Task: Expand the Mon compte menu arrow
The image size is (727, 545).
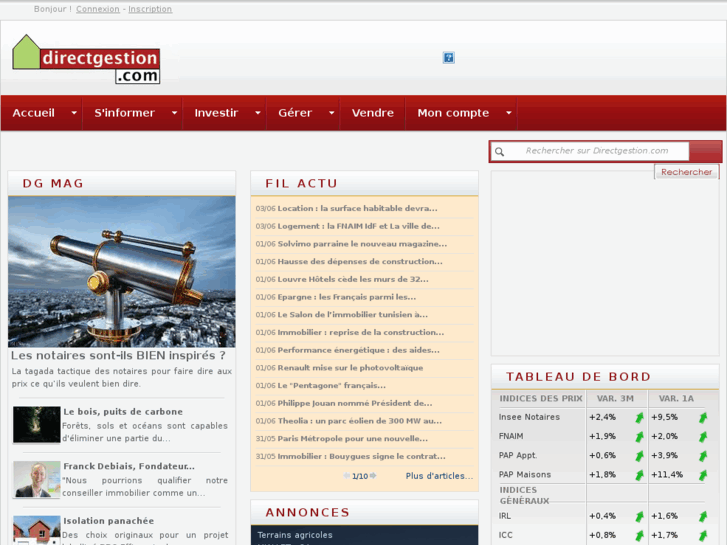Action: pos(509,113)
